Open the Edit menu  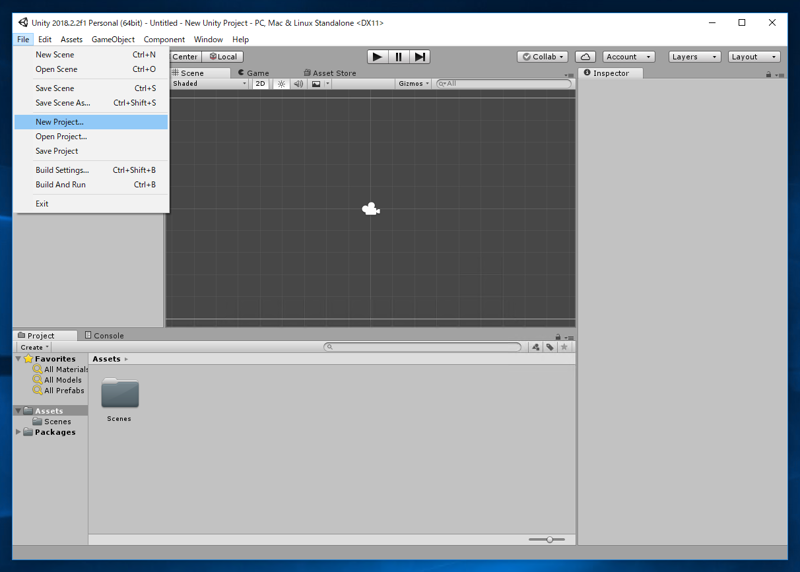click(x=45, y=39)
